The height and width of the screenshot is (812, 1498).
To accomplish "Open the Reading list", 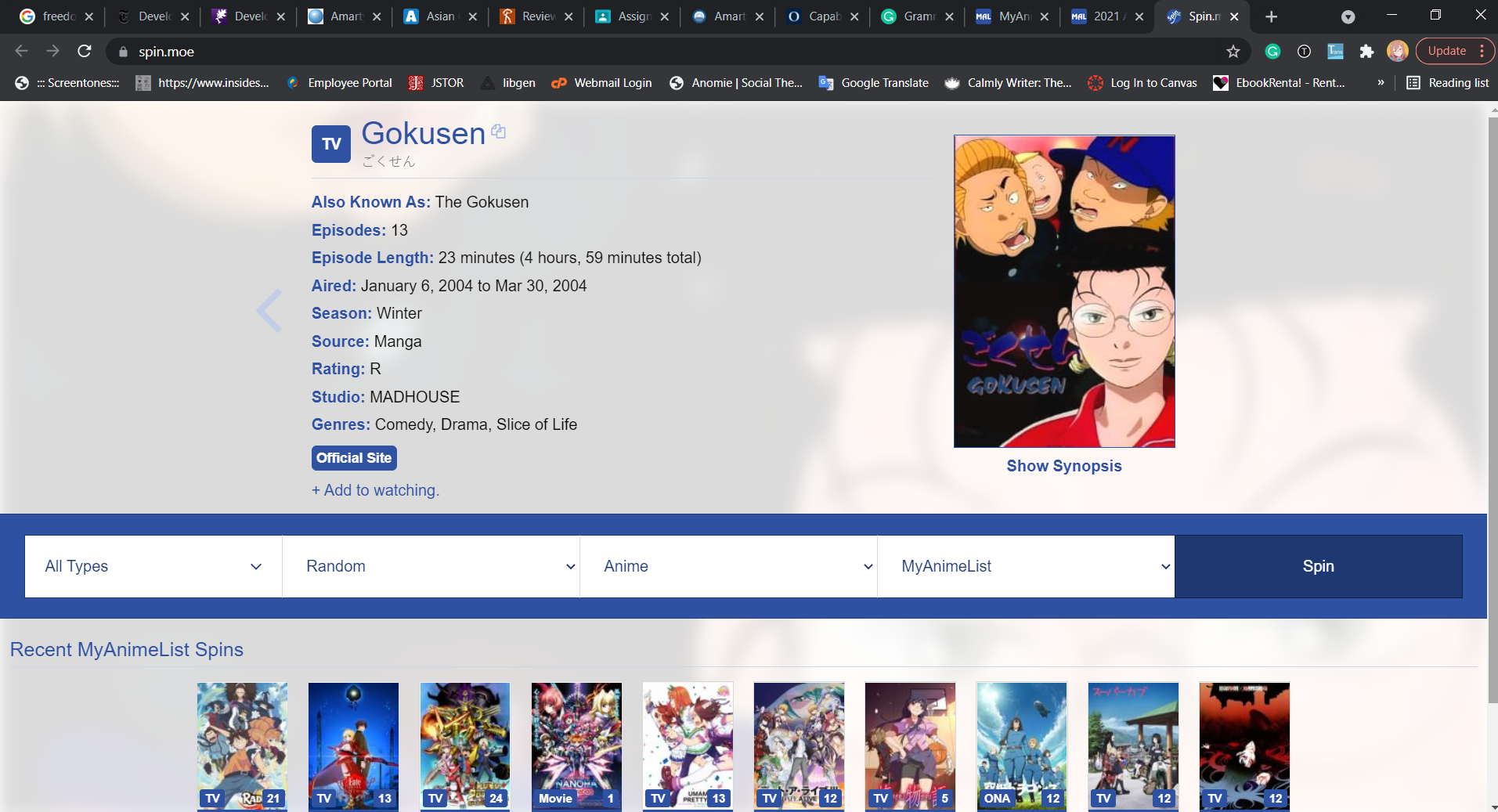I will [x=1448, y=82].
